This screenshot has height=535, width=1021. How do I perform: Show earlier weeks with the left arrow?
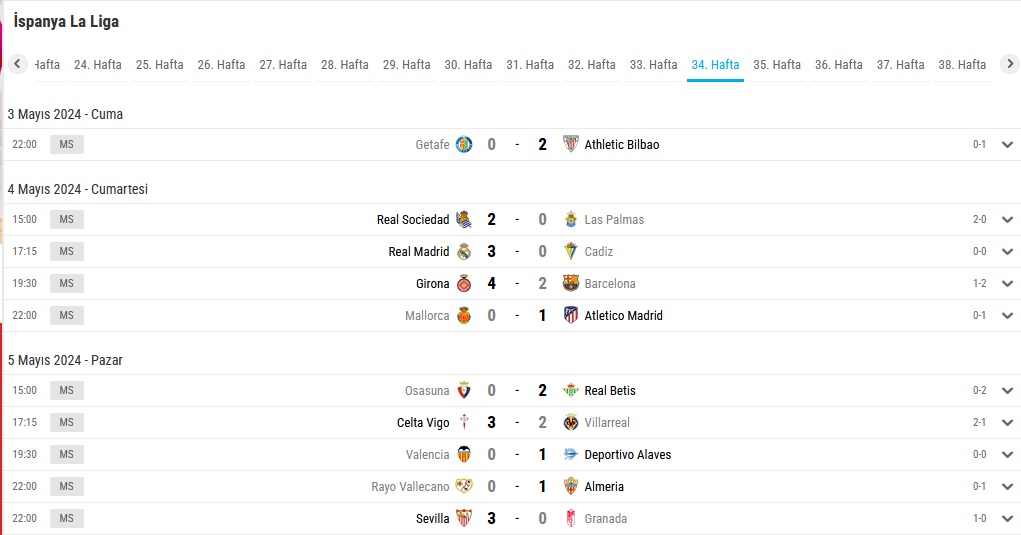(18, 64)
